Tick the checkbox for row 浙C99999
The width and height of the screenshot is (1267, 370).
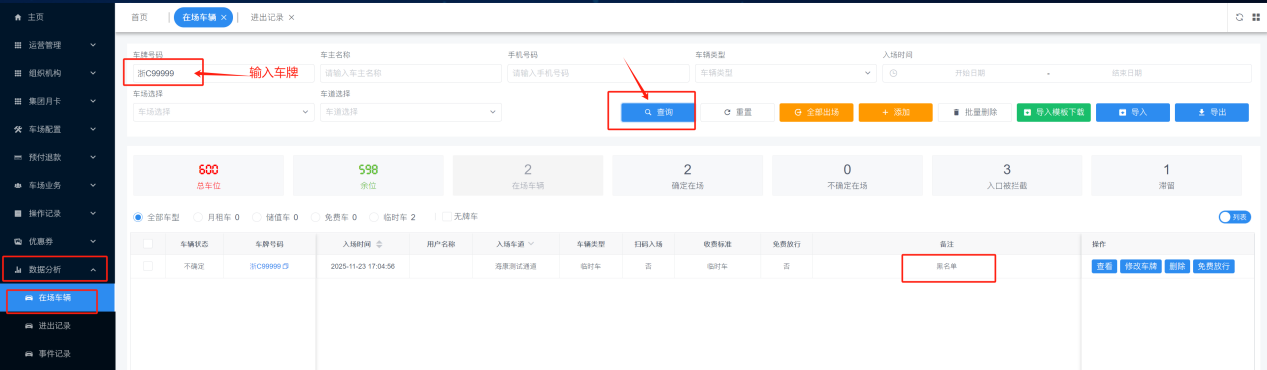(147, 266)
